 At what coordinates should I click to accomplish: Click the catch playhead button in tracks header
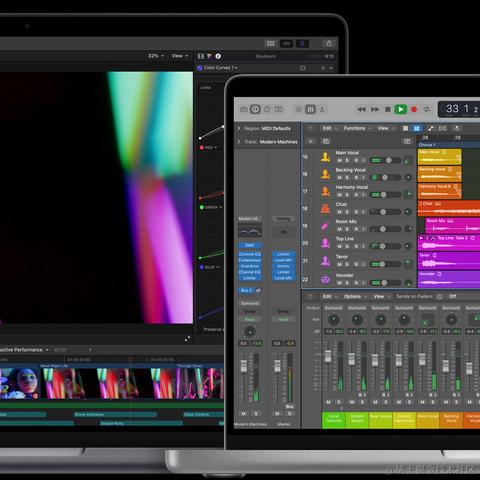[457, 128]
